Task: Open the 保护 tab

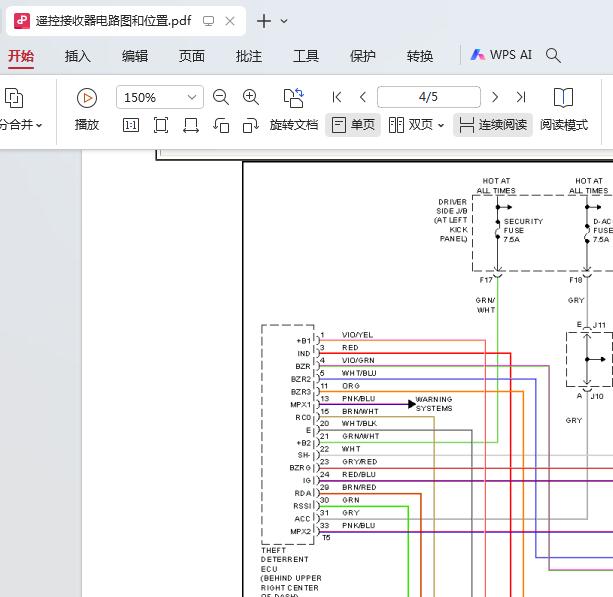Action: tap(362, 56)
